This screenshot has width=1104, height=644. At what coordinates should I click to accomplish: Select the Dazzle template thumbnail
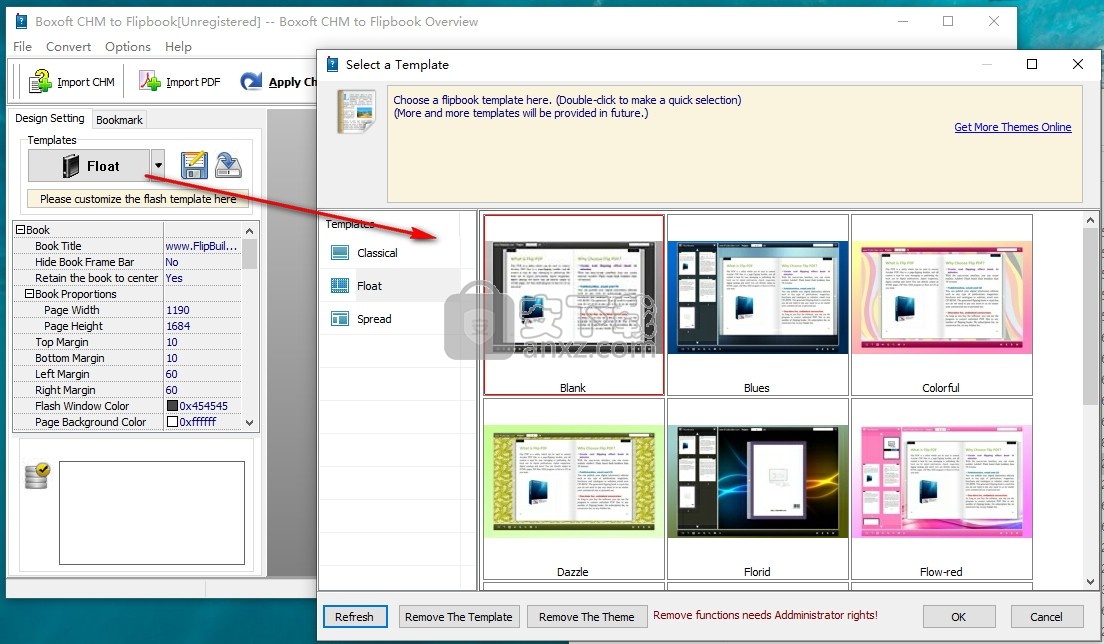[x=573, y=489]
